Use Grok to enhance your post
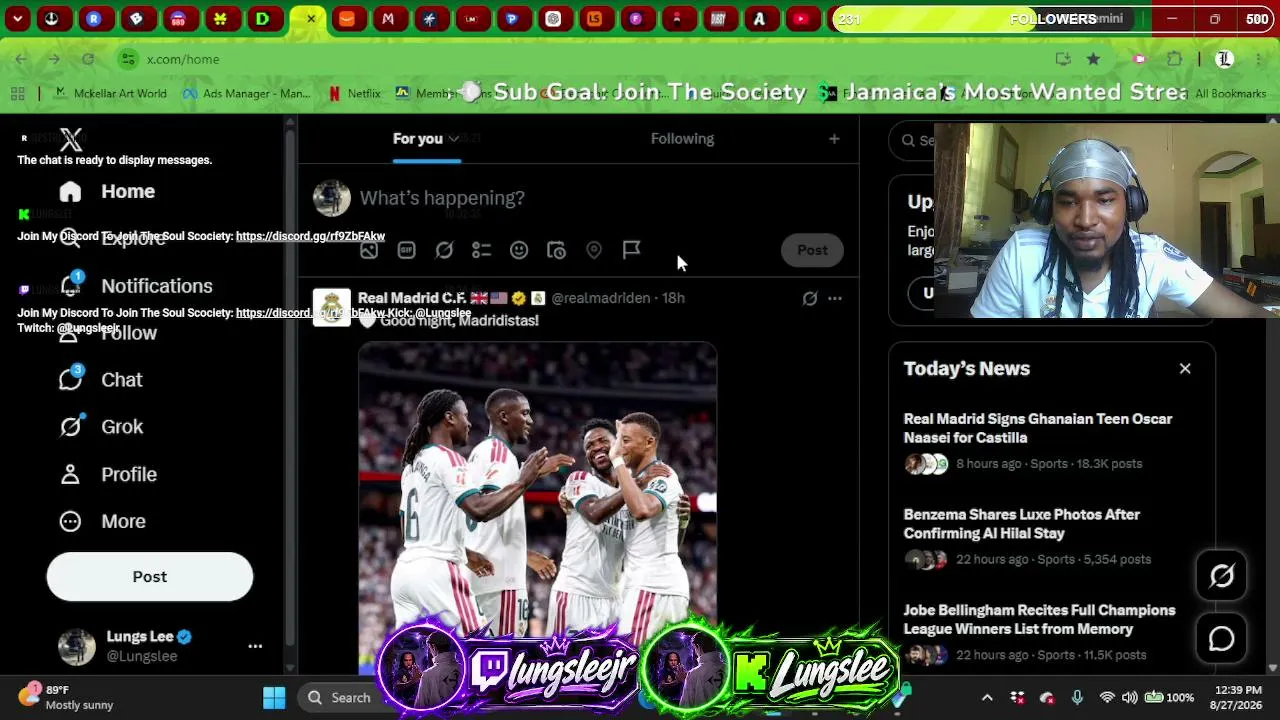This screenshot has height=720, width=1280. coord(444,250)
